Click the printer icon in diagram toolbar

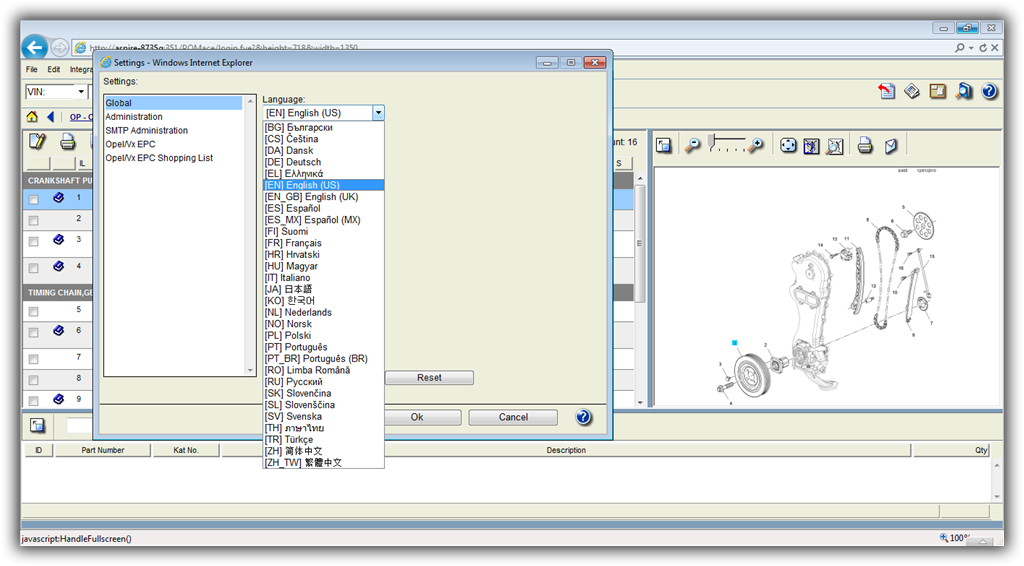[x=865, y=146]
